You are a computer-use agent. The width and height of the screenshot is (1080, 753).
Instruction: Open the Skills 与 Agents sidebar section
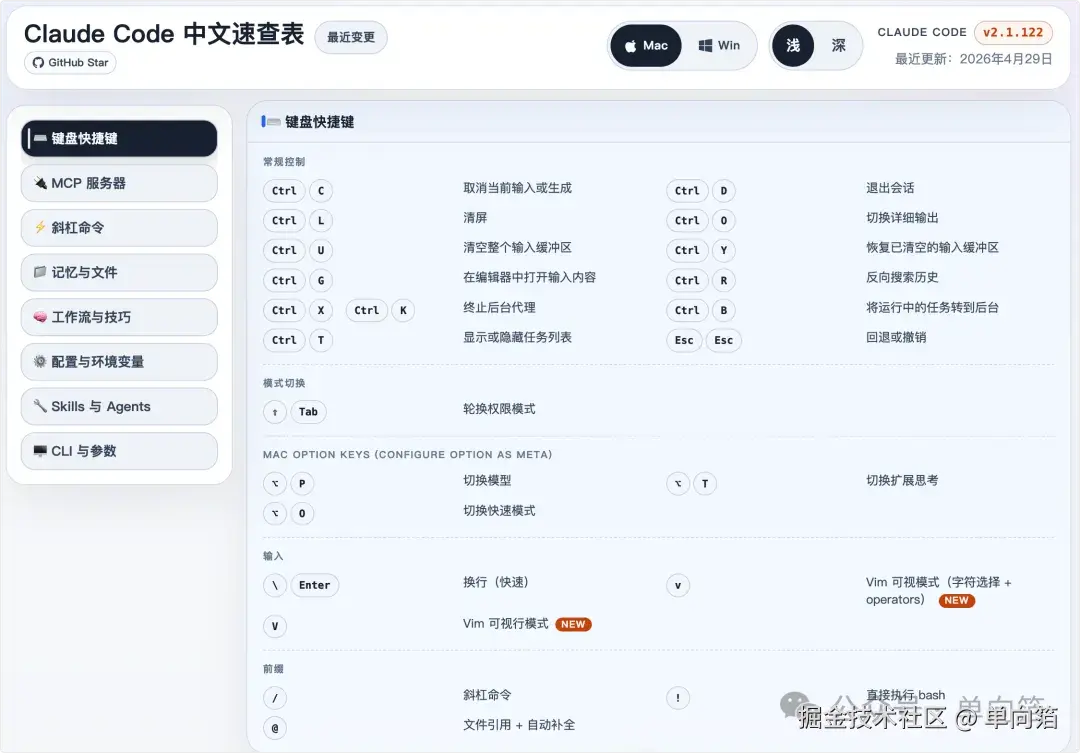pyautogui.click(x=119, y=406)
